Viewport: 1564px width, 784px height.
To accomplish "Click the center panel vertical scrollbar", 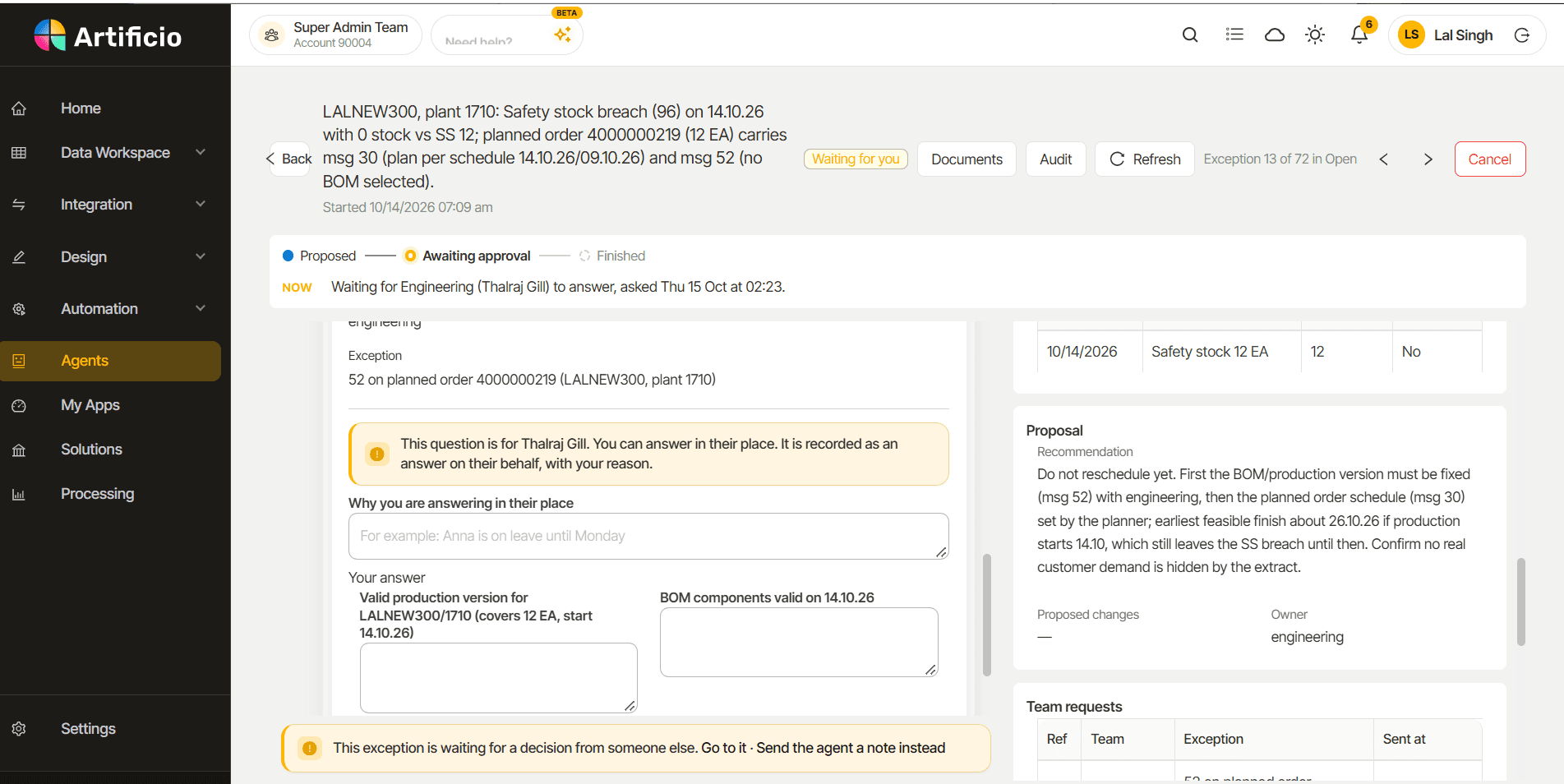I will pyautogui.click(x=987, y=615).
